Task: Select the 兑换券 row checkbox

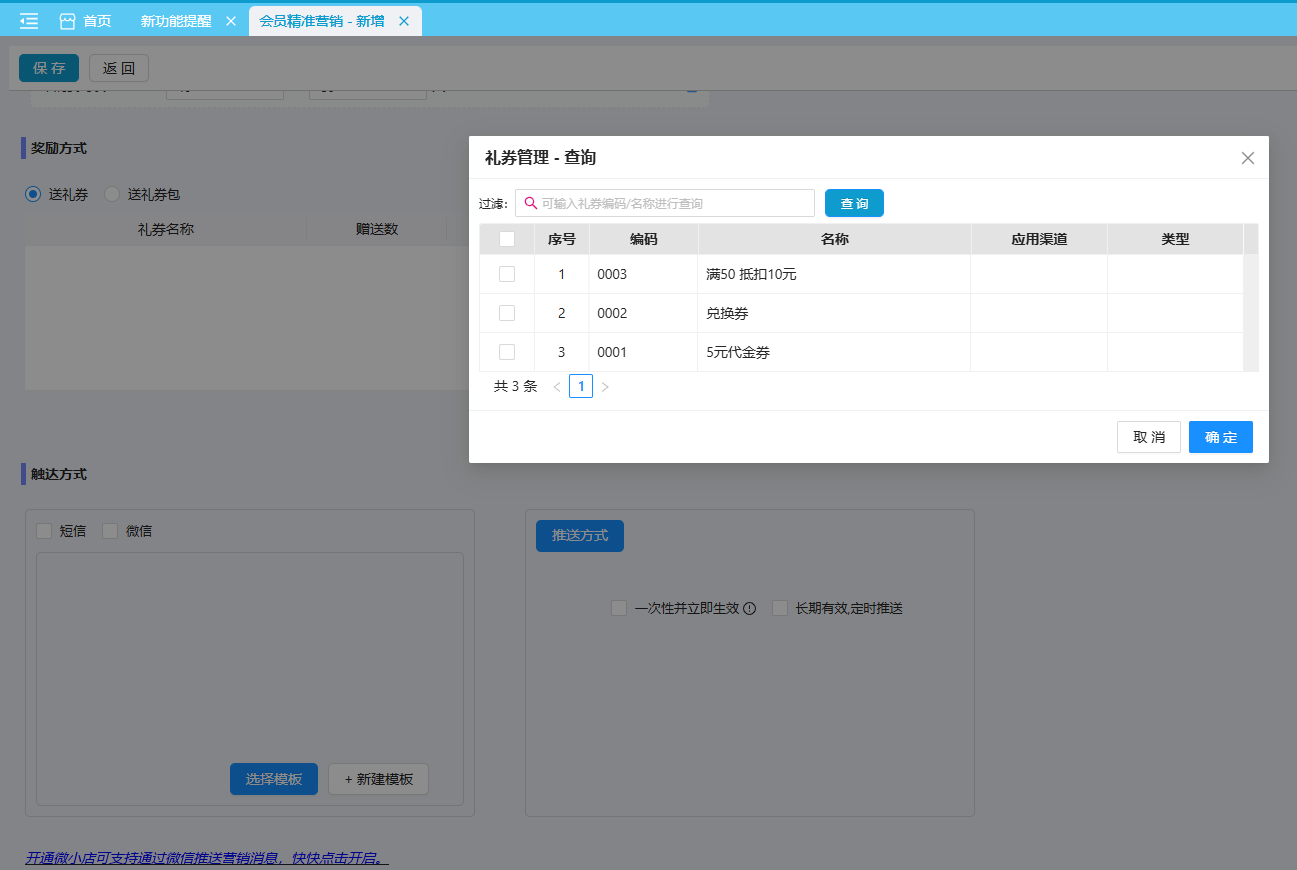Action: pos(507,313)
